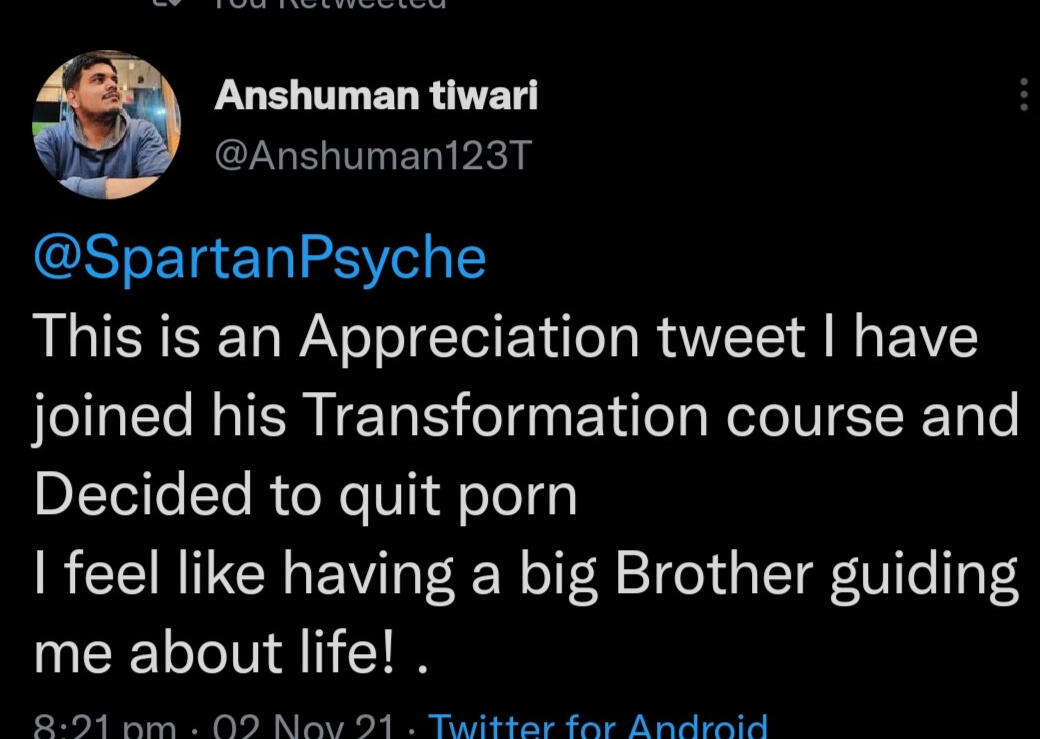1040x739 pixels.
Task: Click the word "guiding" in the tweet
Action: tap(926, 575)
